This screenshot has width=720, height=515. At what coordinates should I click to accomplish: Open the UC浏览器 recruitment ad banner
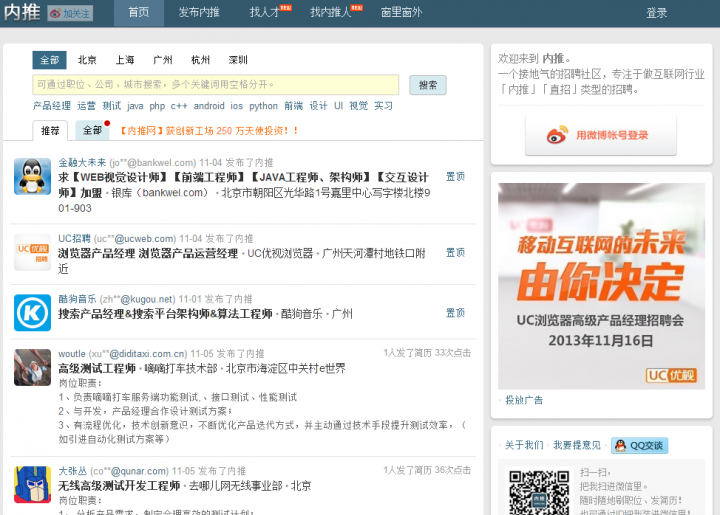601,286
